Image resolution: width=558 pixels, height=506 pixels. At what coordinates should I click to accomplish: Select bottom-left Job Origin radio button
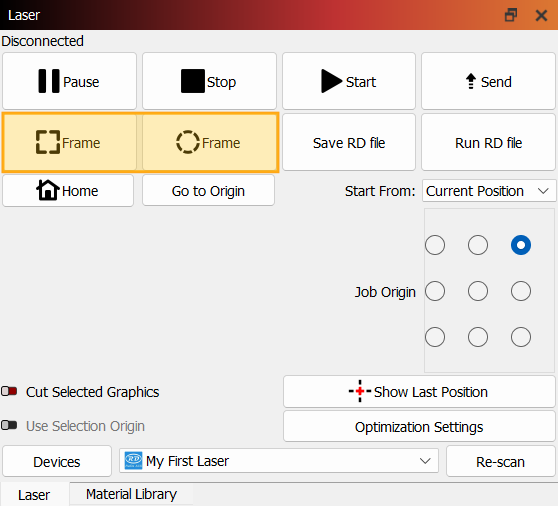pos(435,337)
